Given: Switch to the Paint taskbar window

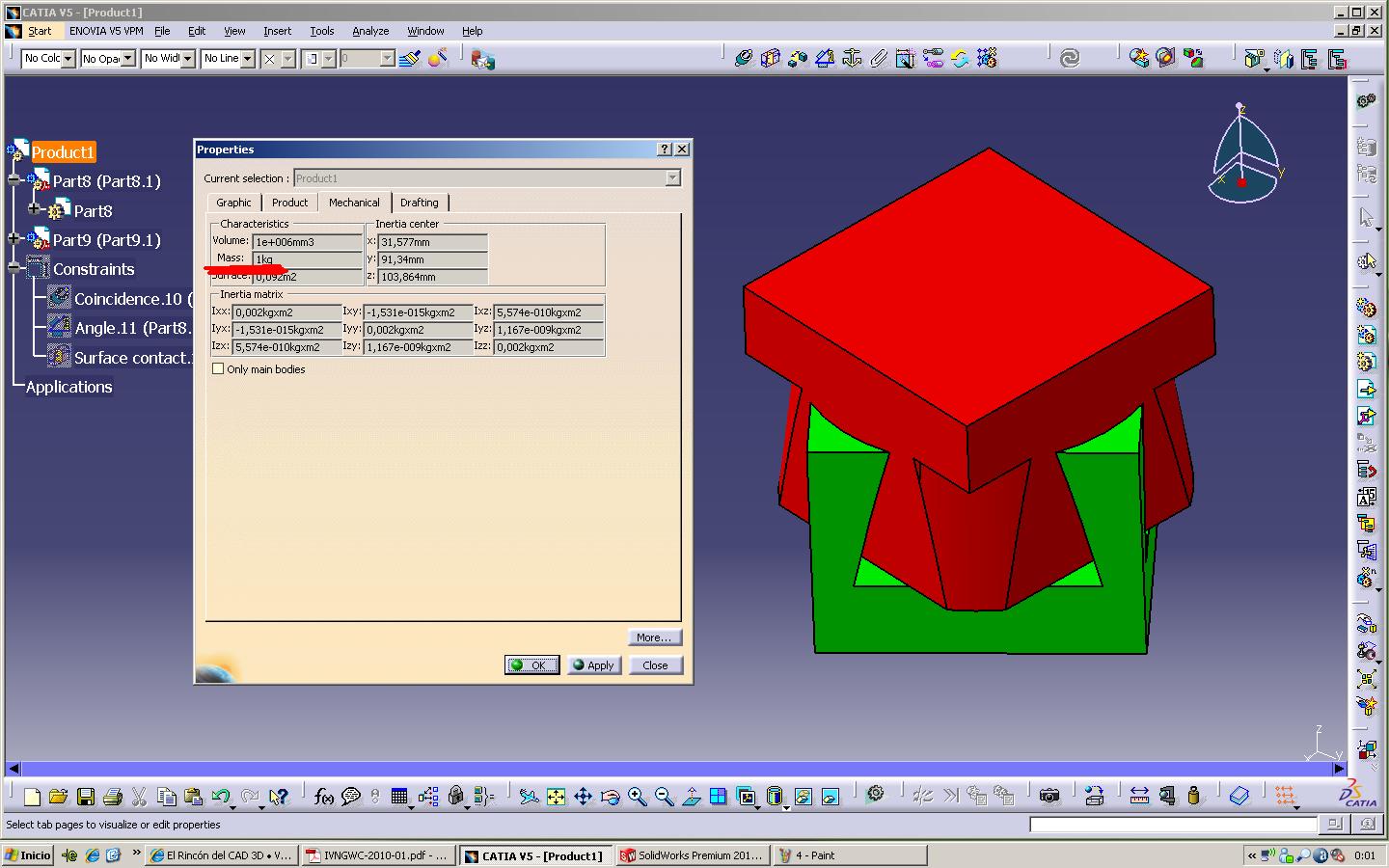Looking at the screenshot, I should click(849, 855).
